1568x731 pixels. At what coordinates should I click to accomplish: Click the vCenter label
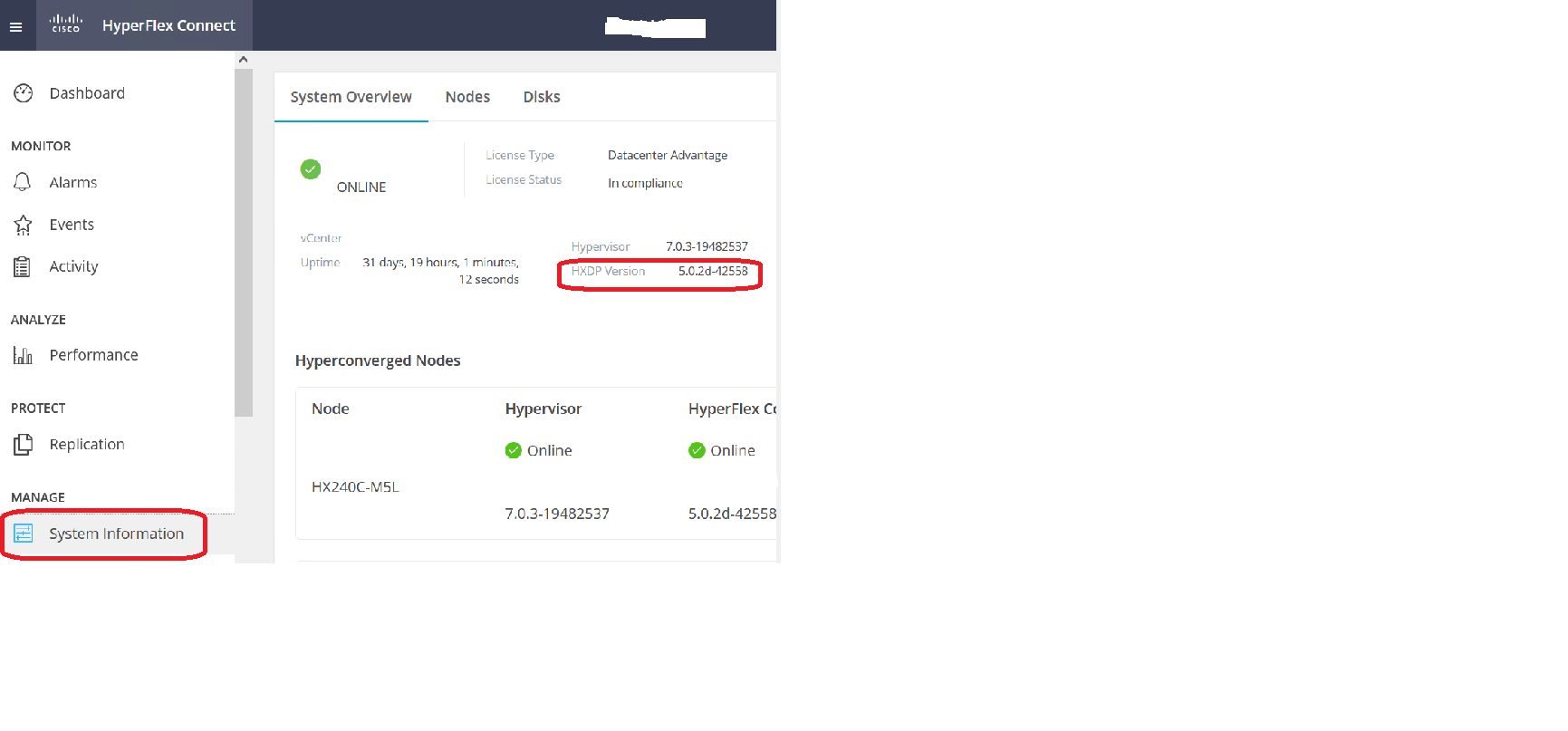(x=321, y=238)
